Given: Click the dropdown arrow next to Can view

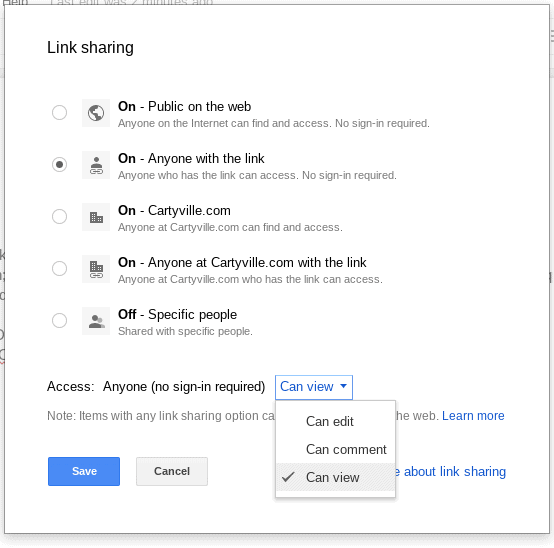Looking at the screenshot, I should (343, 386).
